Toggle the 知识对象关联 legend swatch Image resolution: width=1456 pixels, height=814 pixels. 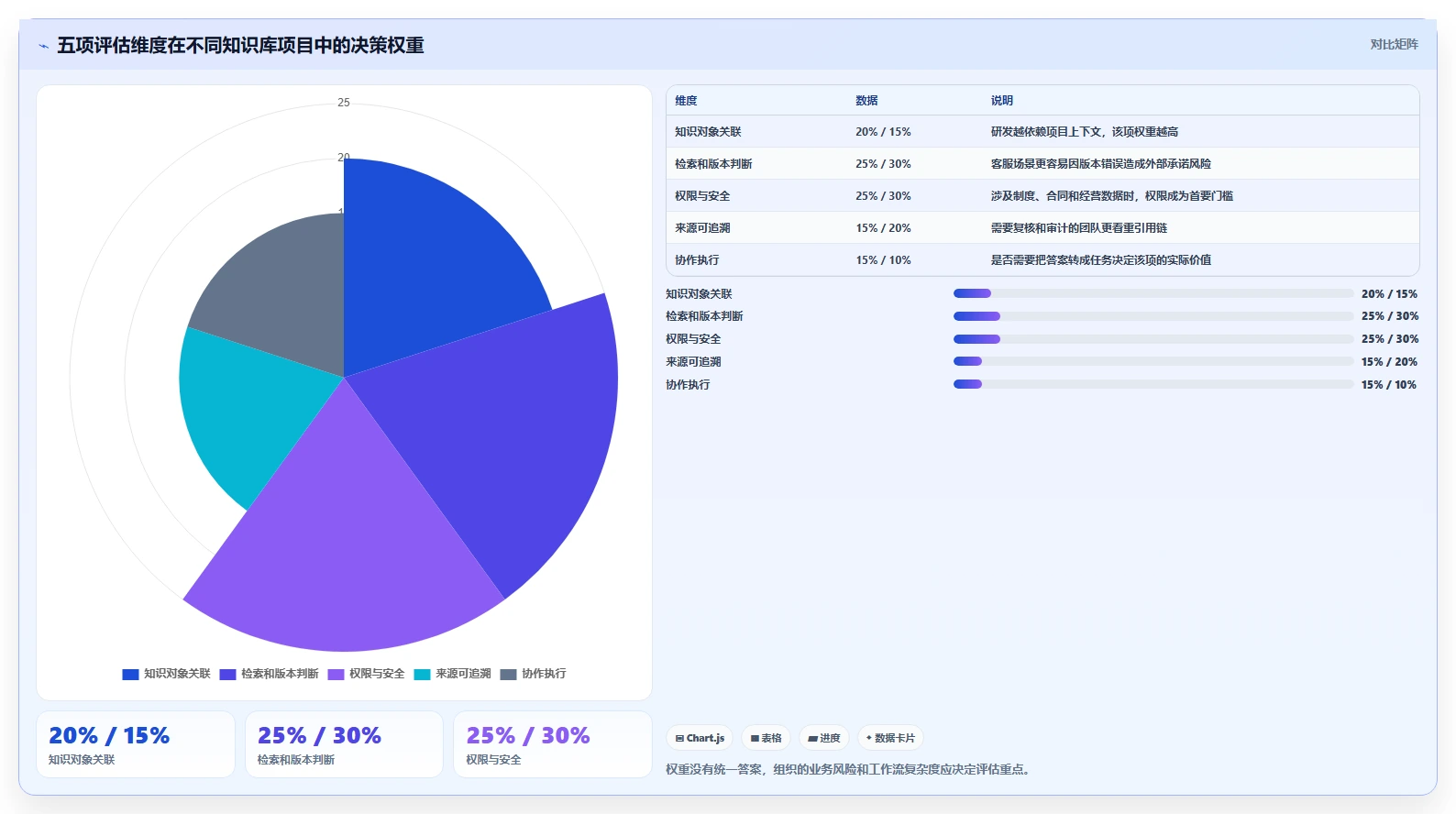click(130, 675)
